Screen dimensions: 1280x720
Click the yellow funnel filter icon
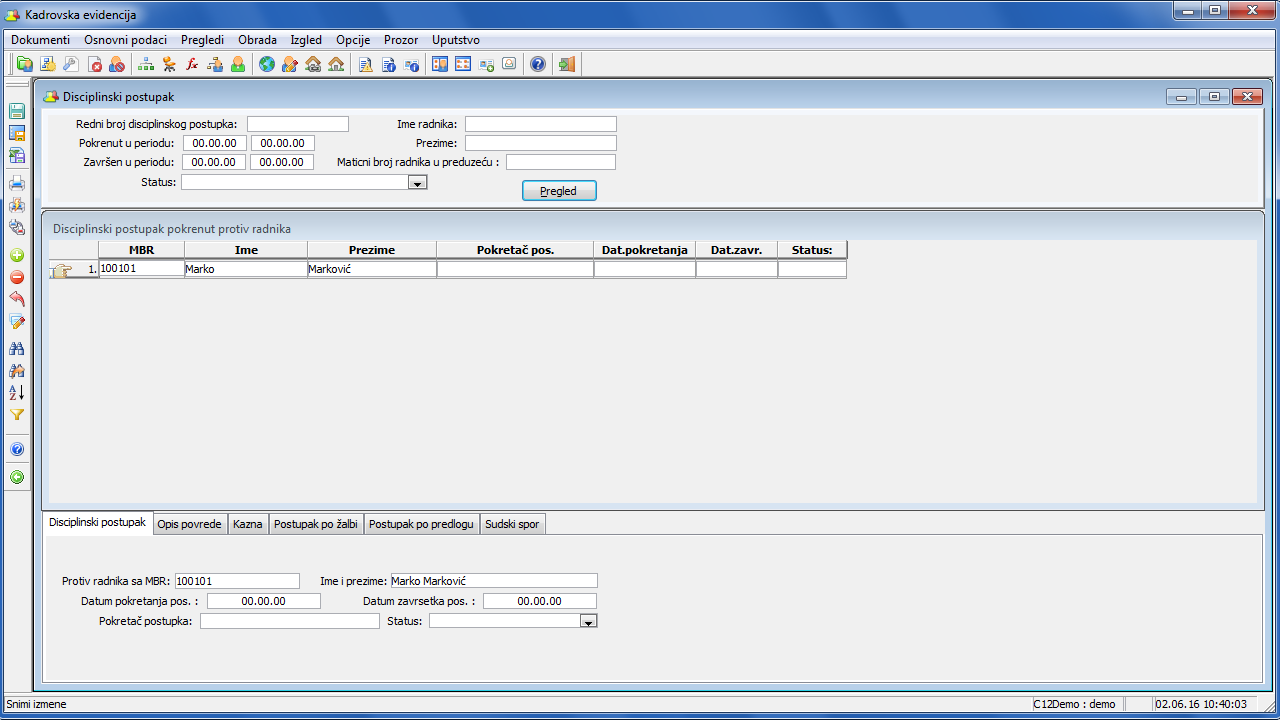(17, 414)
